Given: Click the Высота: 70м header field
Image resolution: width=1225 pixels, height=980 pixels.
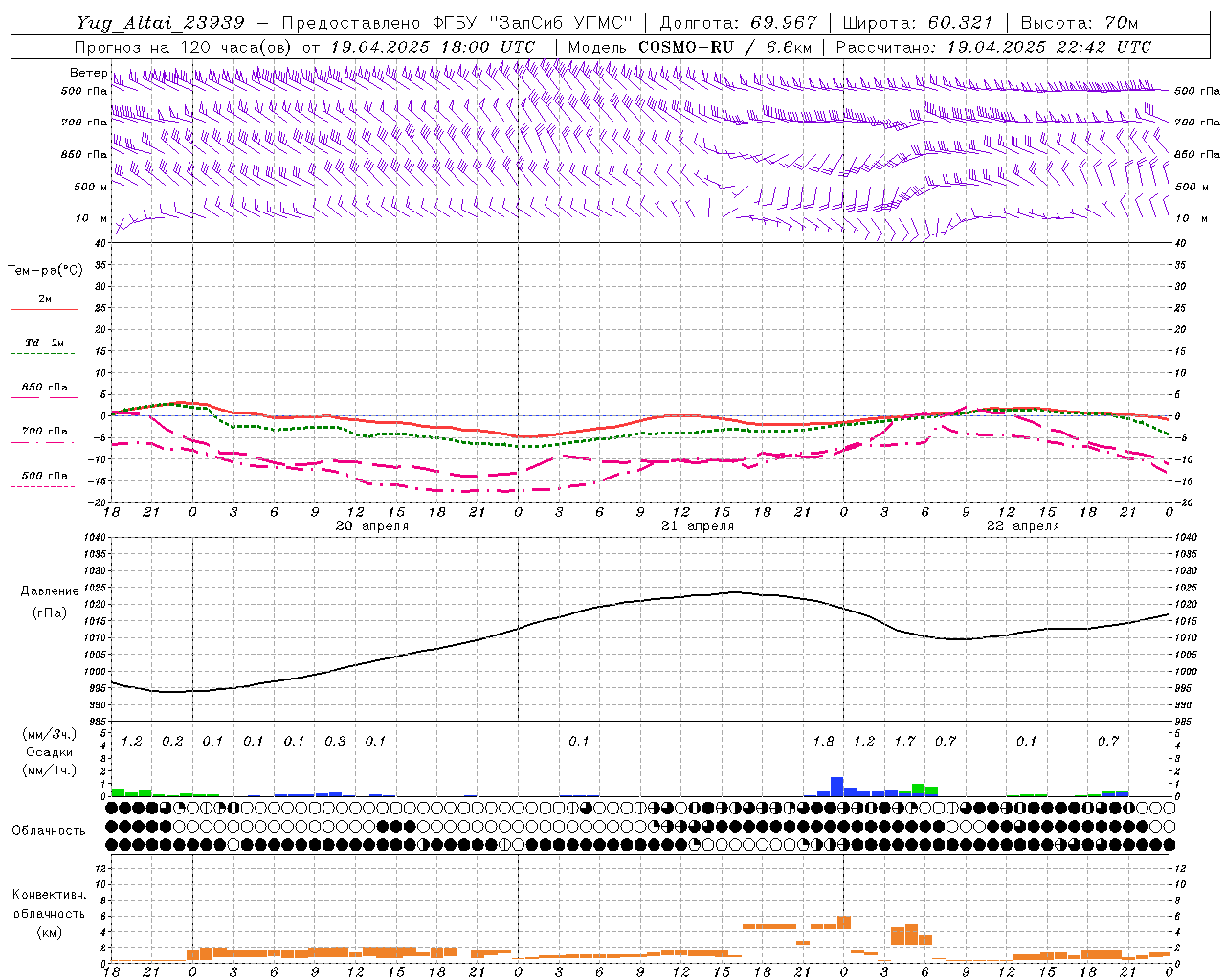Looking at the screenshot, I should [x=1079, y=23].
